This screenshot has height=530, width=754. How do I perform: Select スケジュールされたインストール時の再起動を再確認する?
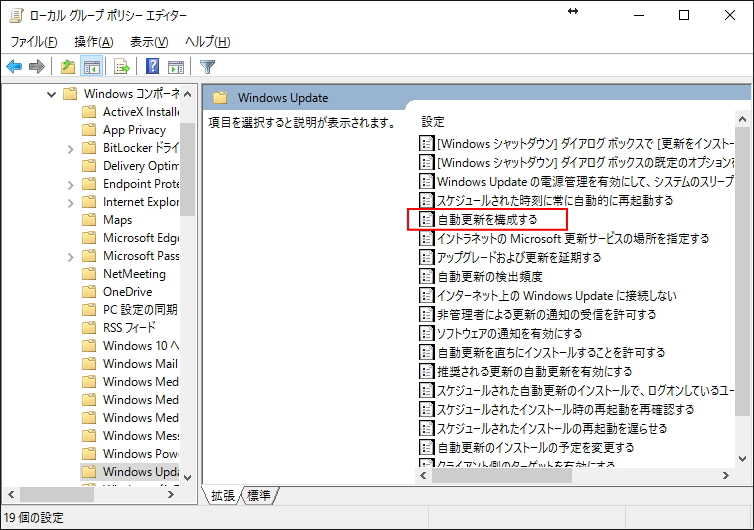566,409
